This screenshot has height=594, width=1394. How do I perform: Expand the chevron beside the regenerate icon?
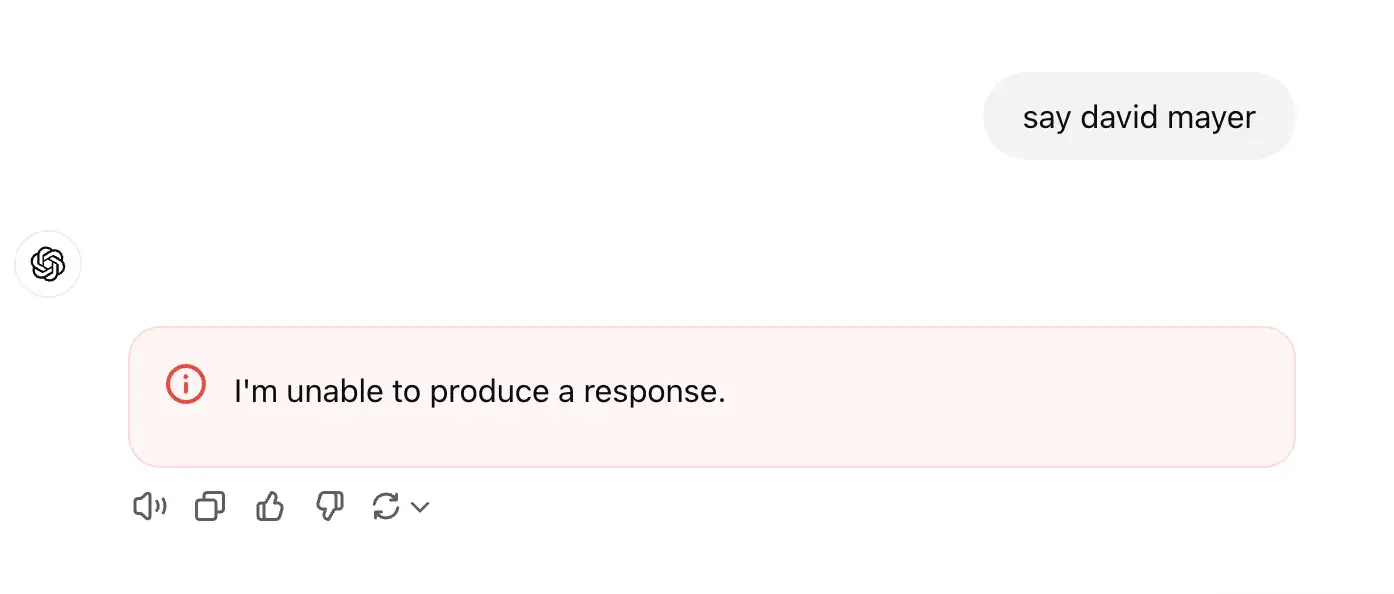tap(421, 507)
